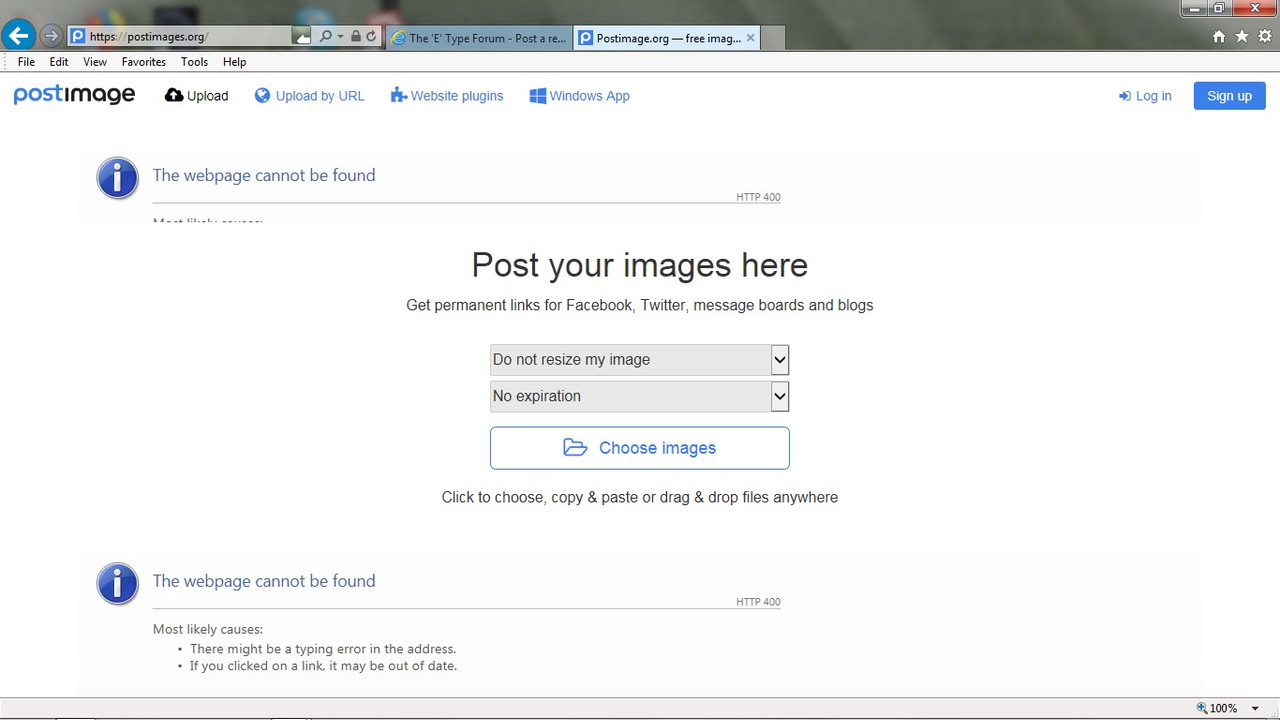Image resolution: width=1280 pixels, height=720 pixels.
Task: Open the 'No expiration' dropdown
Action: [640, 396]
